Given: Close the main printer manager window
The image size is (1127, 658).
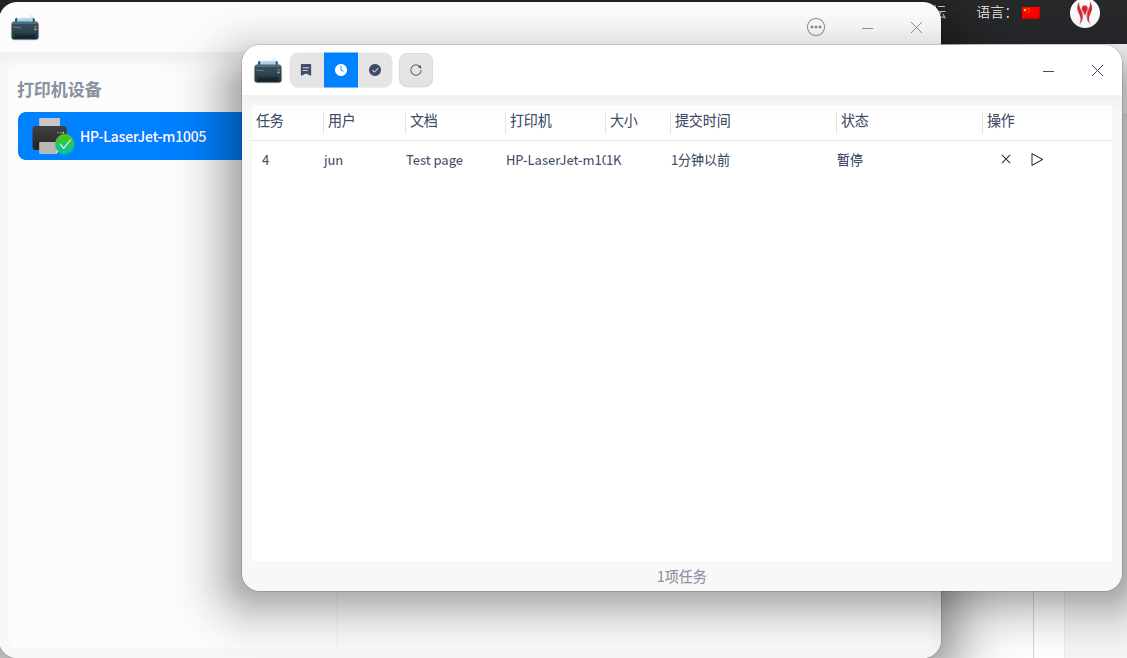Looking at the screenshot, I should (916, 27).
